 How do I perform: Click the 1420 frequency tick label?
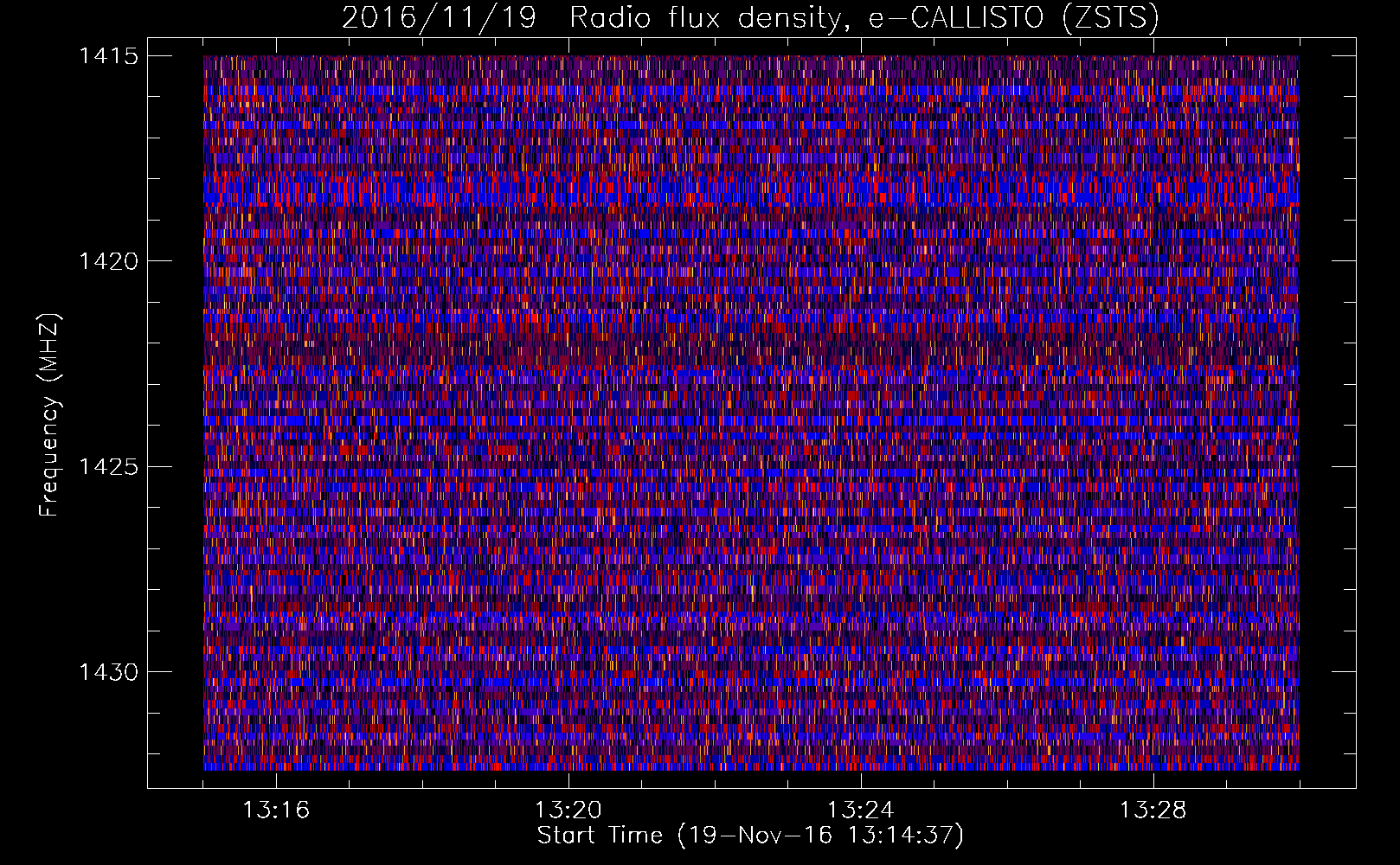(108, 261)
